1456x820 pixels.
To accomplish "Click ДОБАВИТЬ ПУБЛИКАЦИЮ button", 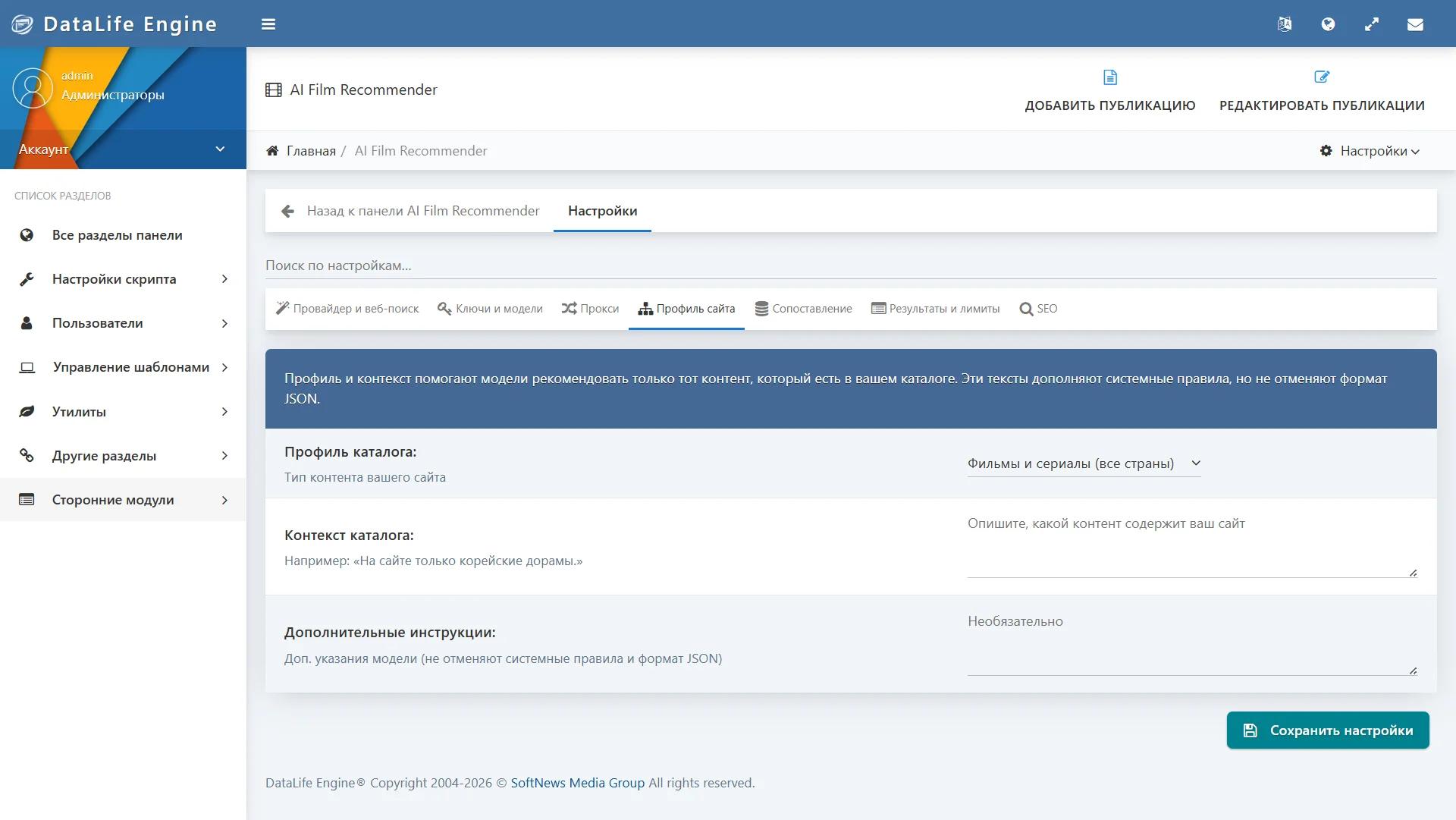I will tap(1110, 90).
